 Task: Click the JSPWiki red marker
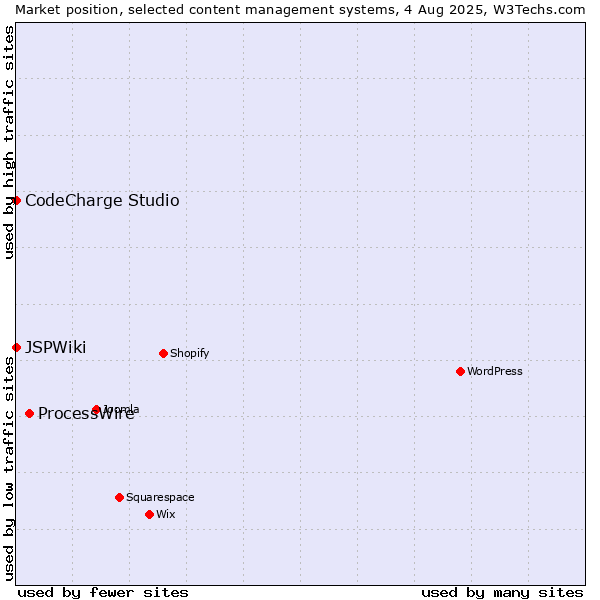pyautogui.click(x=16, y=347)
